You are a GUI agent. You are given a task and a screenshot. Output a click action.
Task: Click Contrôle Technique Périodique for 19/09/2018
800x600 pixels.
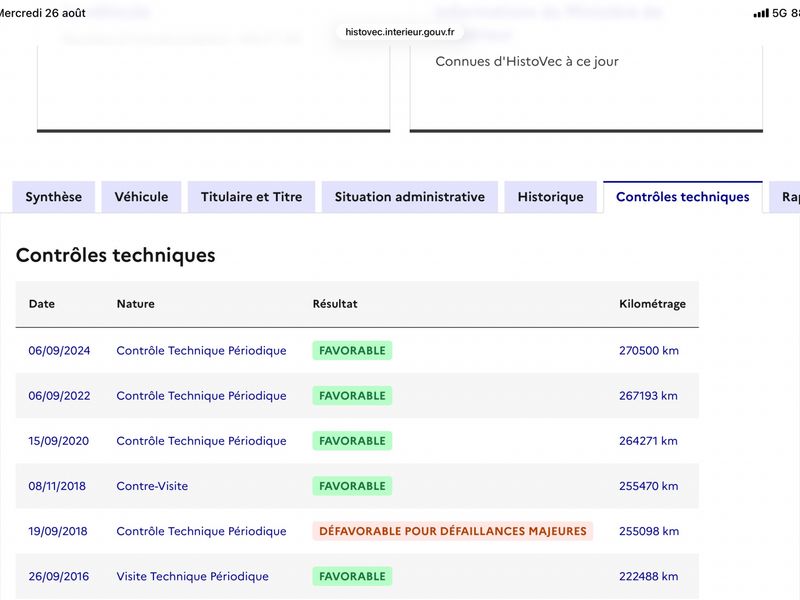[x=202, y=531]
